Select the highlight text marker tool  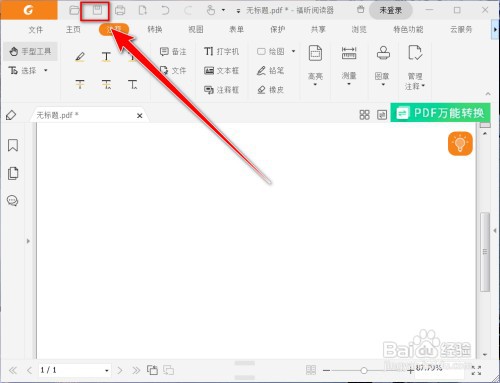tap(80, 57)
